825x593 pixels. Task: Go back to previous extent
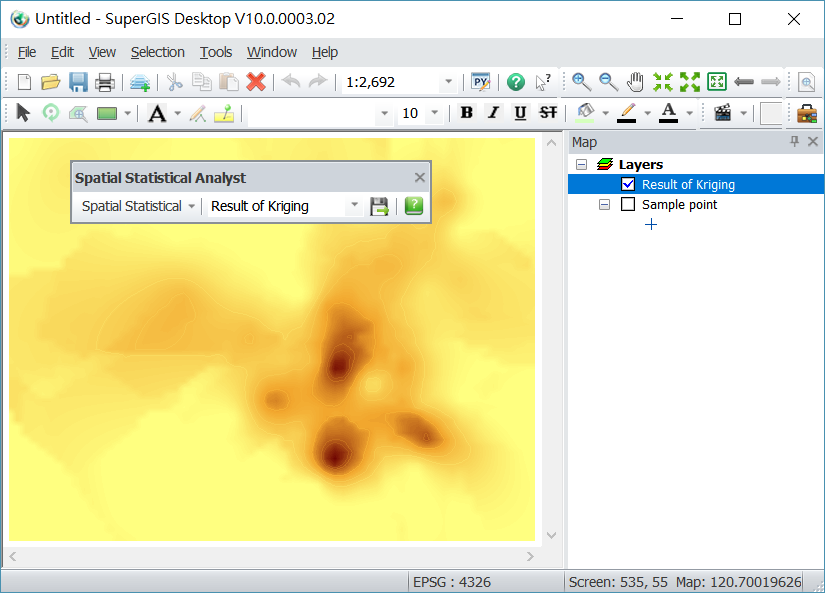coord(743,82)
